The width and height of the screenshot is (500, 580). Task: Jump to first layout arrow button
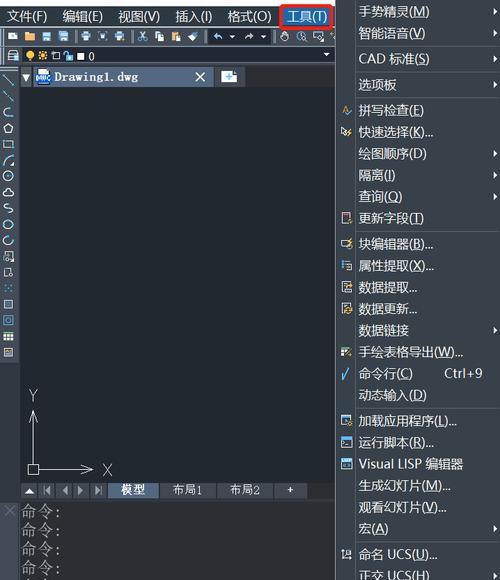[47, 490]
